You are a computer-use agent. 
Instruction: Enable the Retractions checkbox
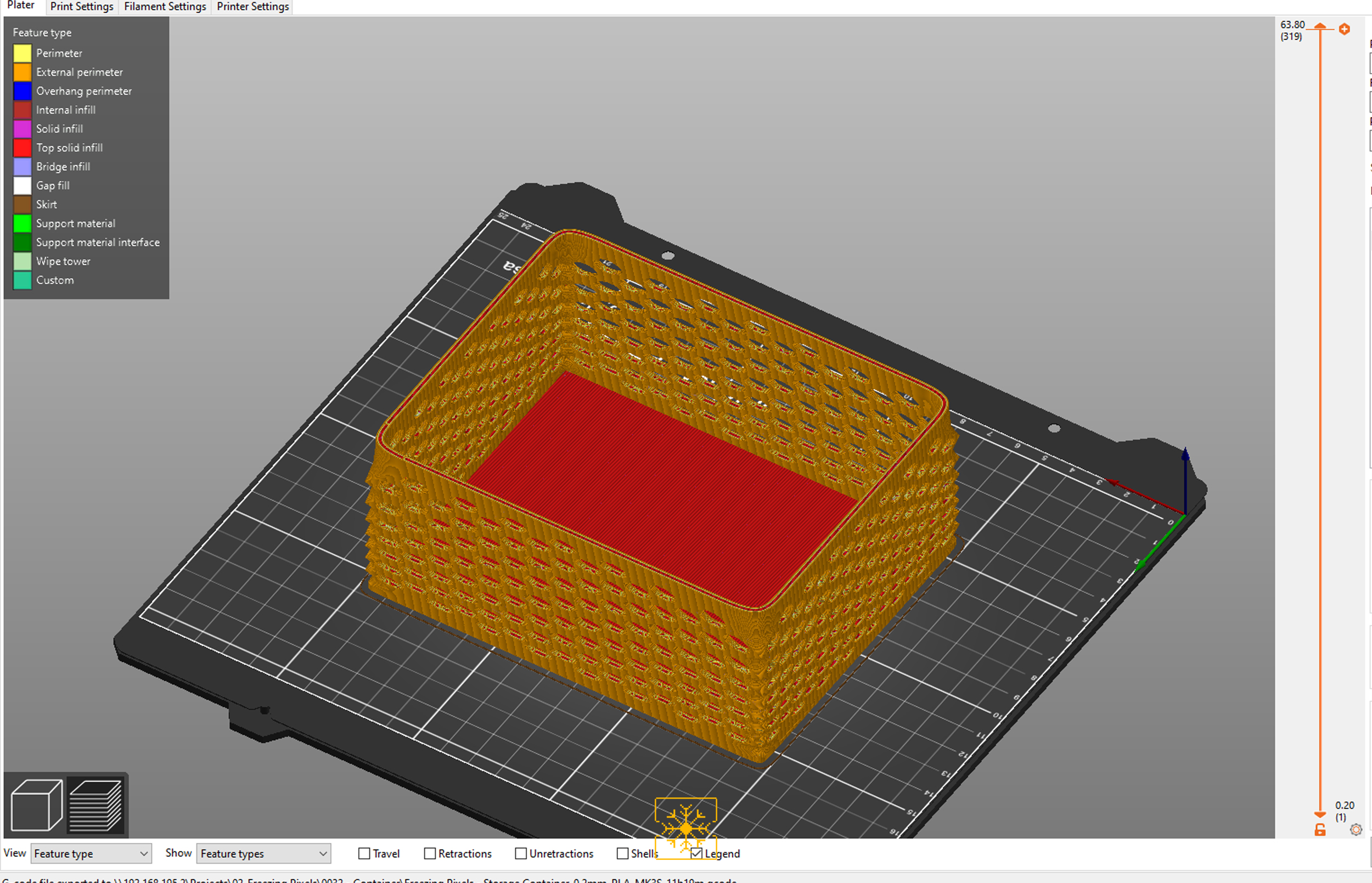point(429,853)
